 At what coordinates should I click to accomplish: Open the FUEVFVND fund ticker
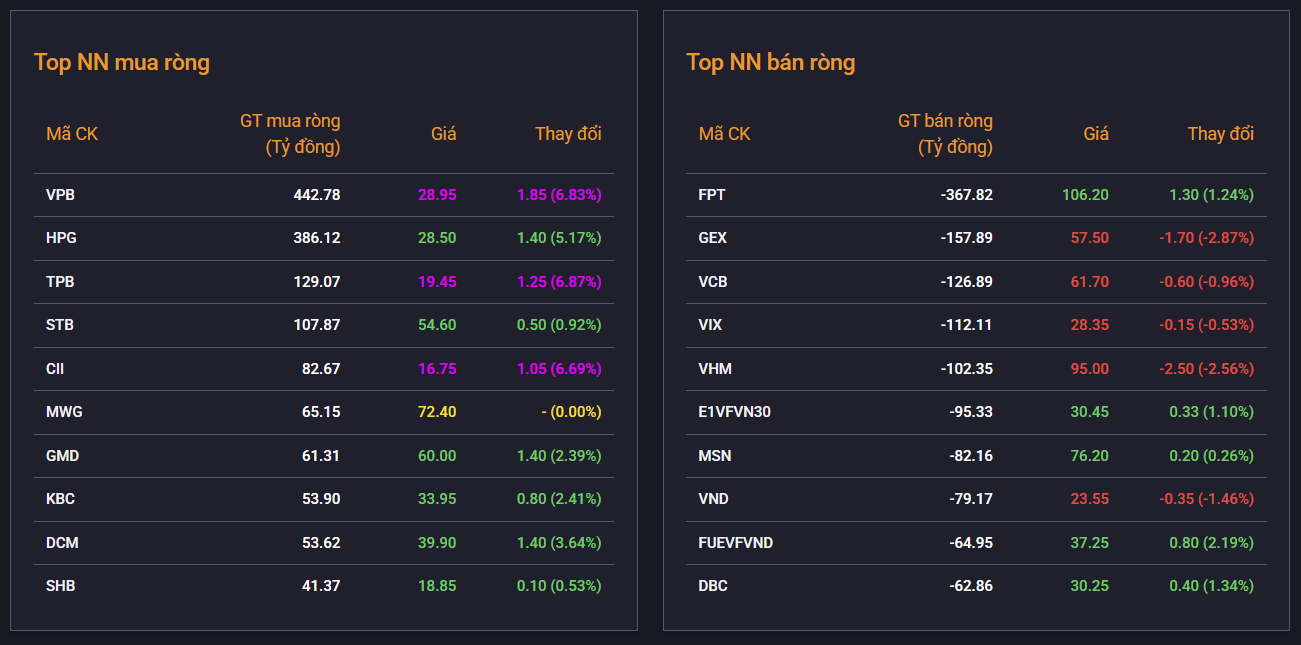click(x=736, y=543)
